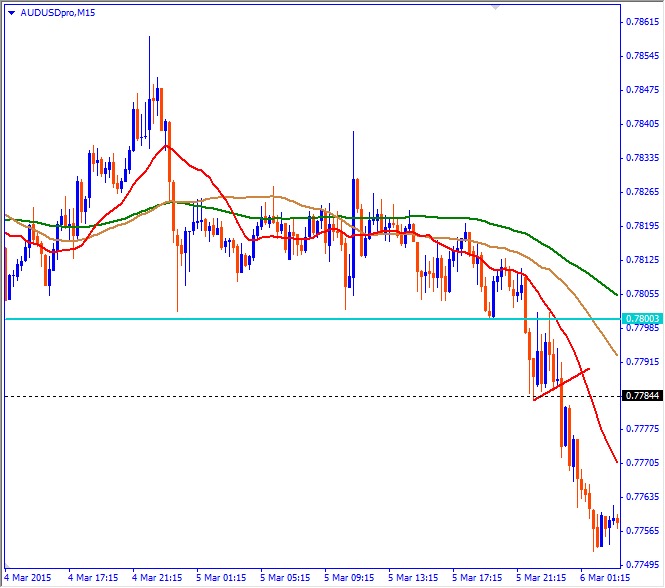Screen dimensions: 665x588
Task: Click the 0.77915 price axis label
Action: (643, 361)
